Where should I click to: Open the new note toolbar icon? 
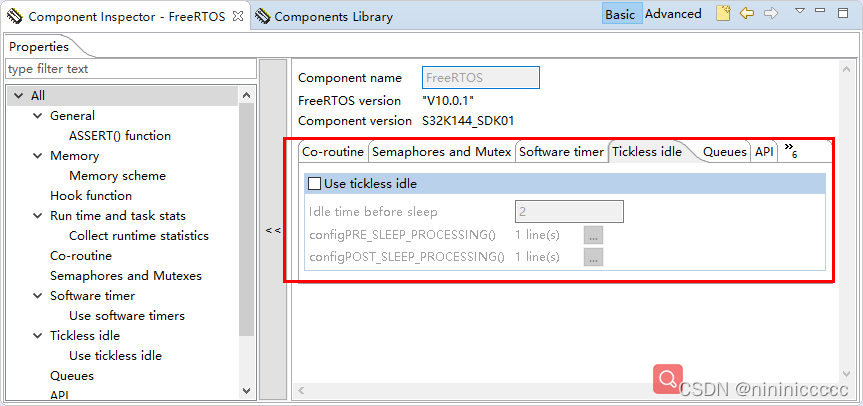(x=723, y=13)
